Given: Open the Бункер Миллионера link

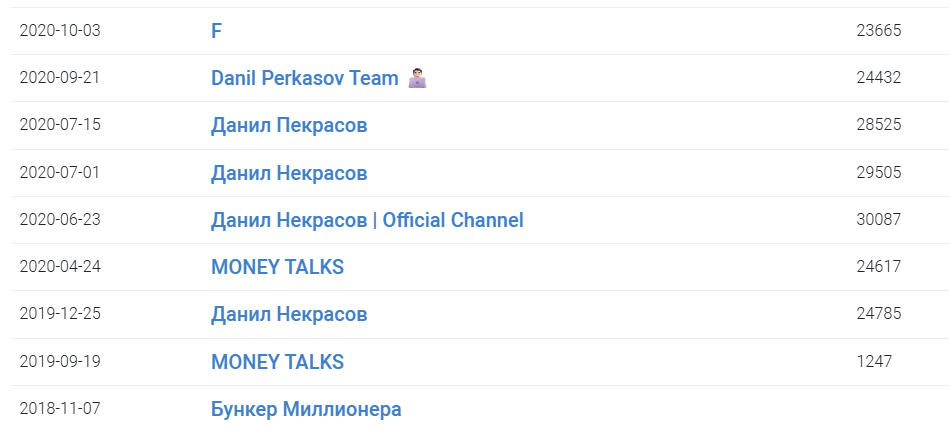Looking at the screenshot, I should point(306,409).
